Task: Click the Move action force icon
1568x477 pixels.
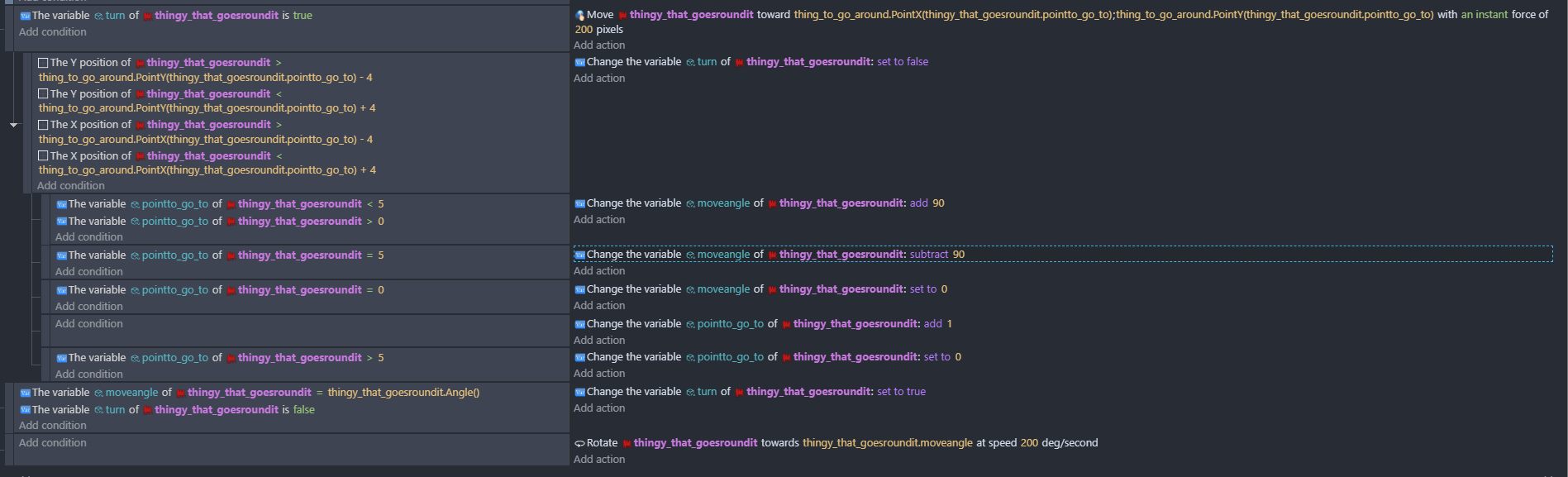Action: (580, 15)
